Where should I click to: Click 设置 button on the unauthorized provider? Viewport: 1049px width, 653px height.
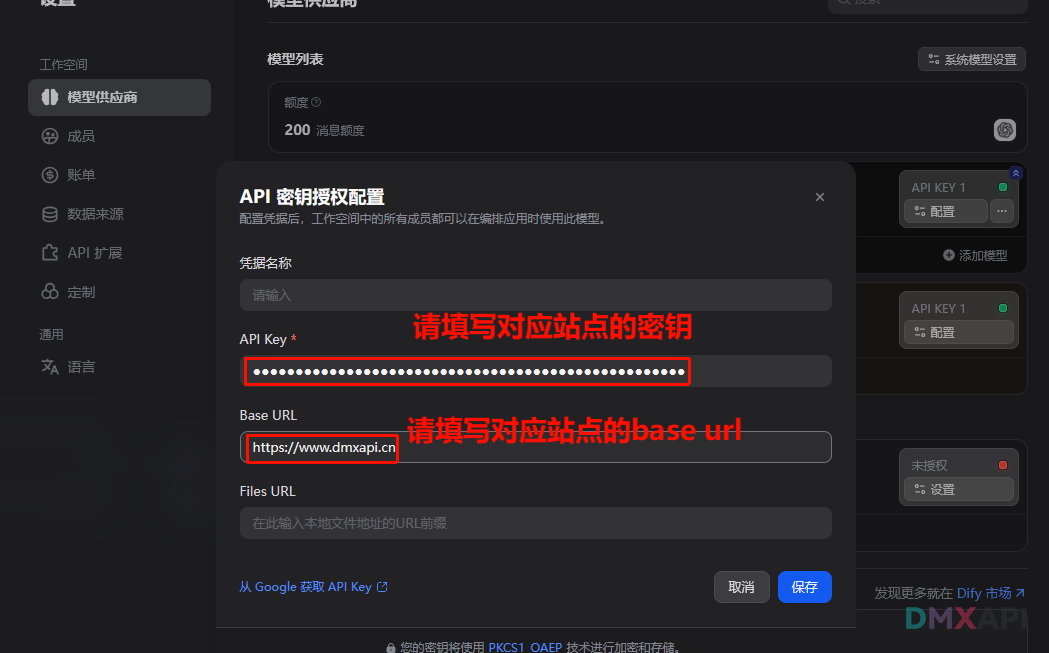[958, 489]
